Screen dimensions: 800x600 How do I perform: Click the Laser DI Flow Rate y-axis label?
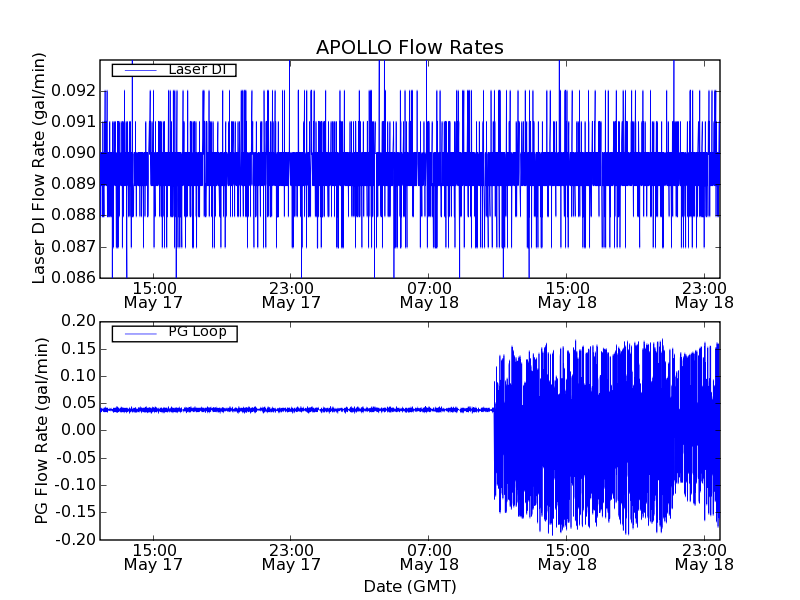40,168
